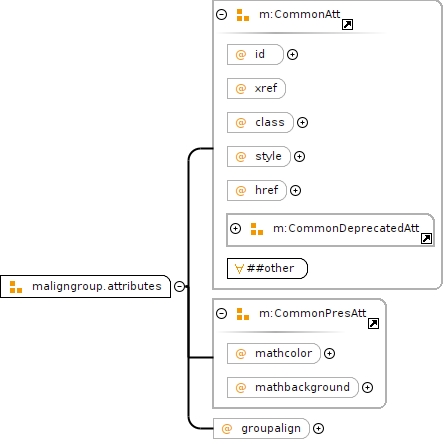The image size is (444, 444).
Task: Click the m:CommonDeprecatedAtt group icon
Action: 257,229
